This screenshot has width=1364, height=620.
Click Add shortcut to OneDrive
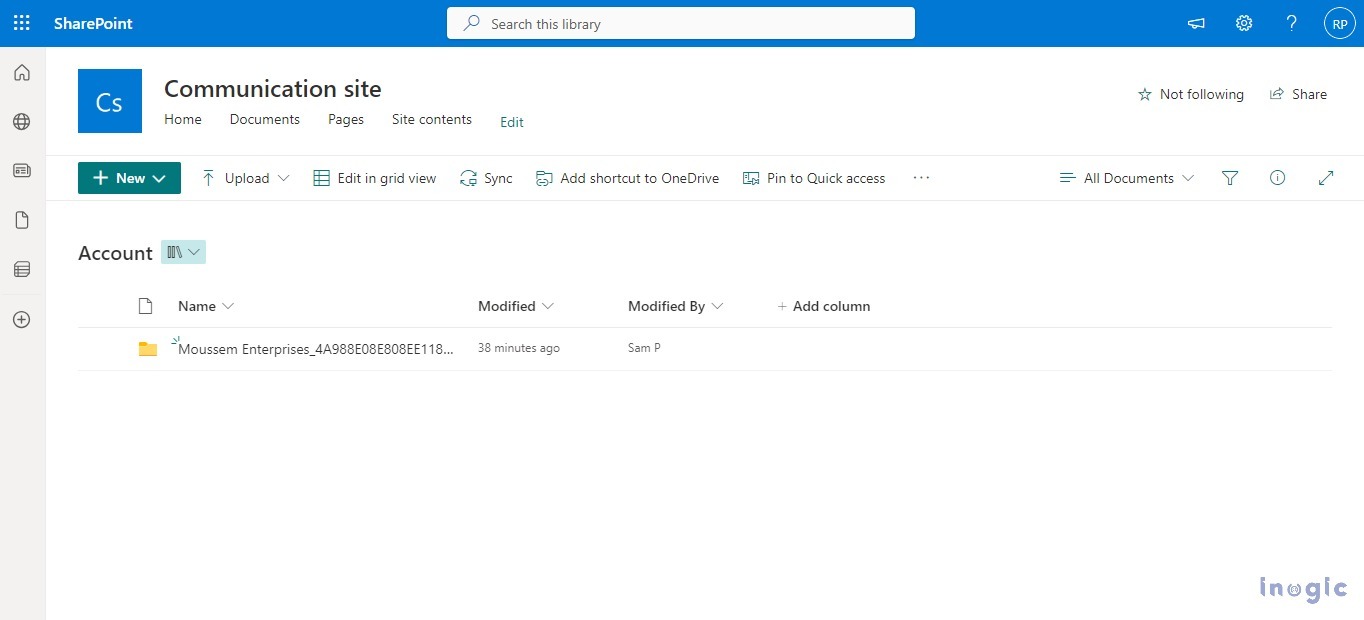(x=627, y=178)
